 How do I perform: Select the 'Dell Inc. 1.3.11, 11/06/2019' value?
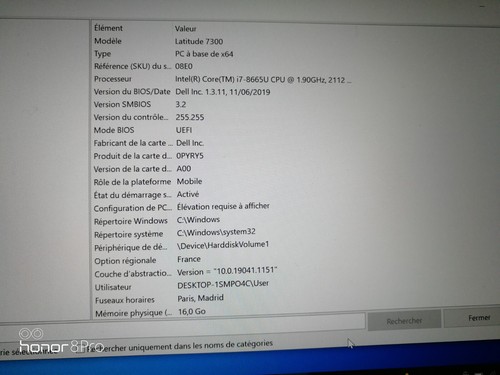pos(223,92)
